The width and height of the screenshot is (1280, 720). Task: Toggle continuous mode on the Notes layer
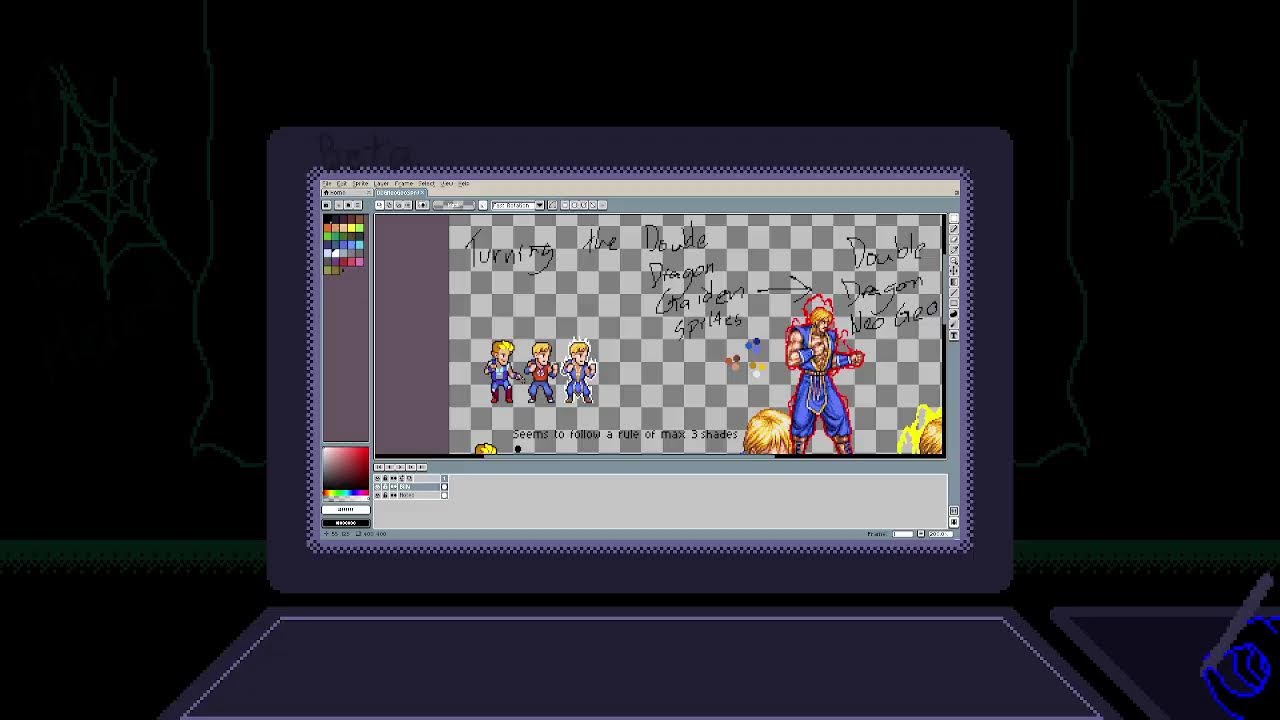[393, 495]
